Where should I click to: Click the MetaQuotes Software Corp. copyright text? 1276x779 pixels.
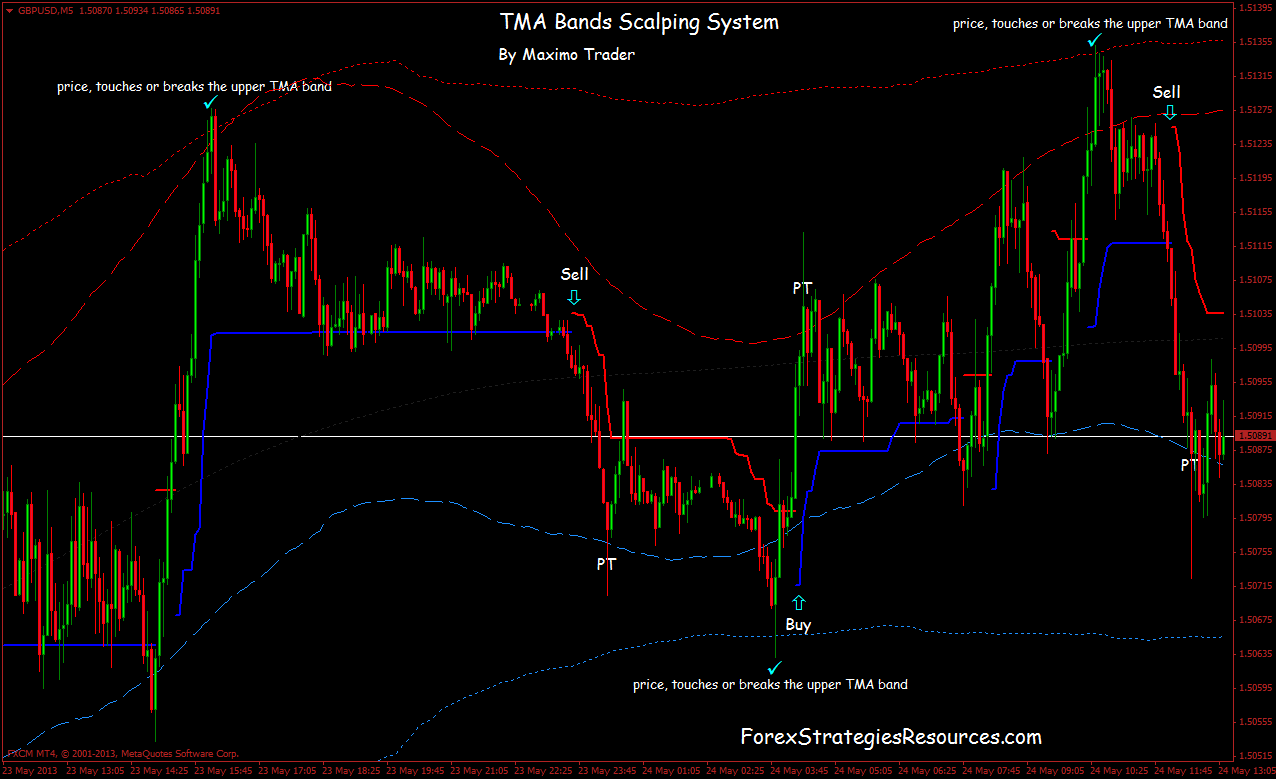(123, 753)
